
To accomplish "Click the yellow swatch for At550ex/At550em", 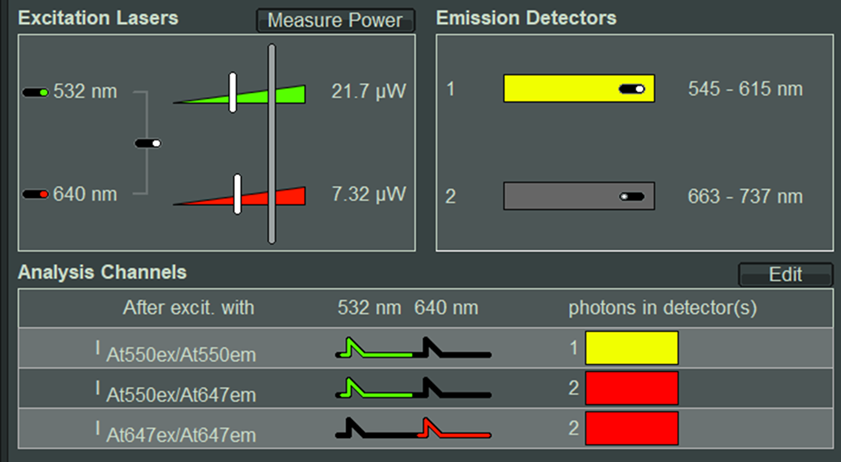I will 631,348.
